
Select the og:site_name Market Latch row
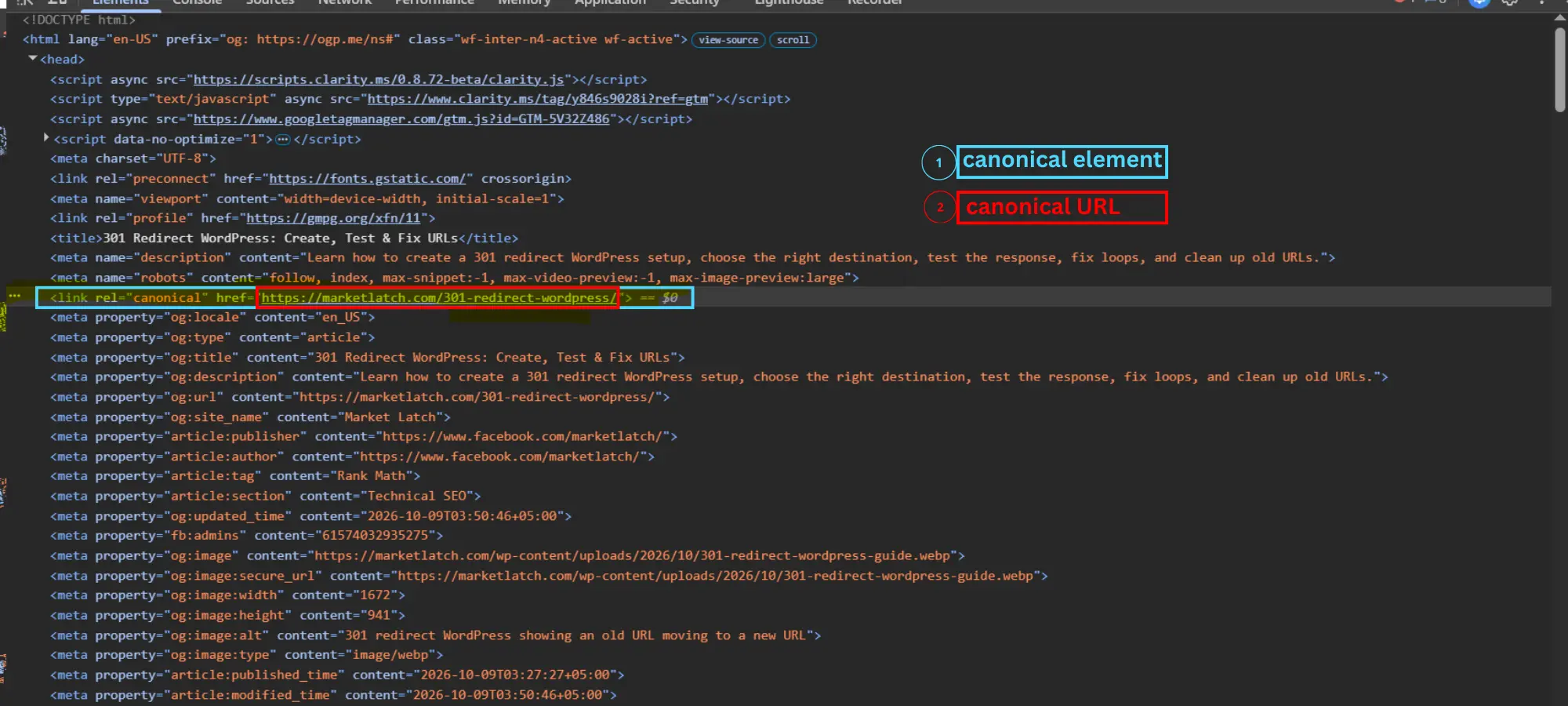tap(250, 417)
